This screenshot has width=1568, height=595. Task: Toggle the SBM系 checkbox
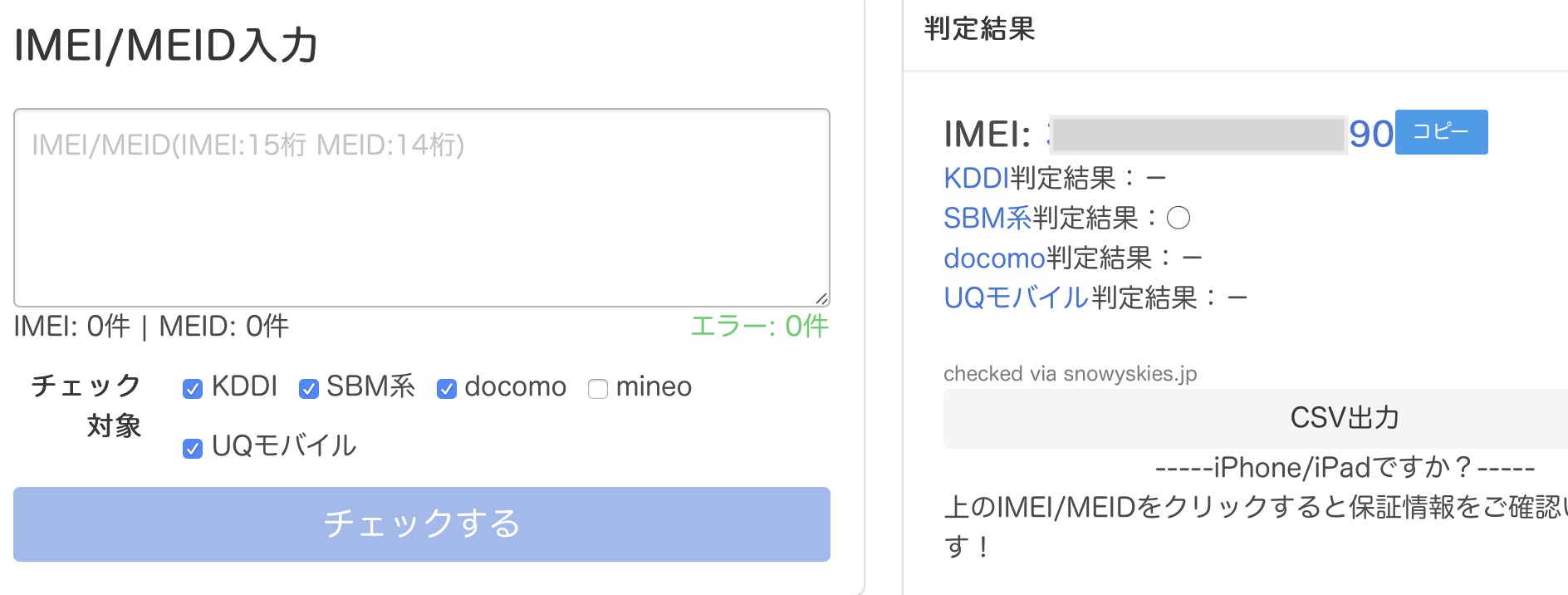pos(309,389)
